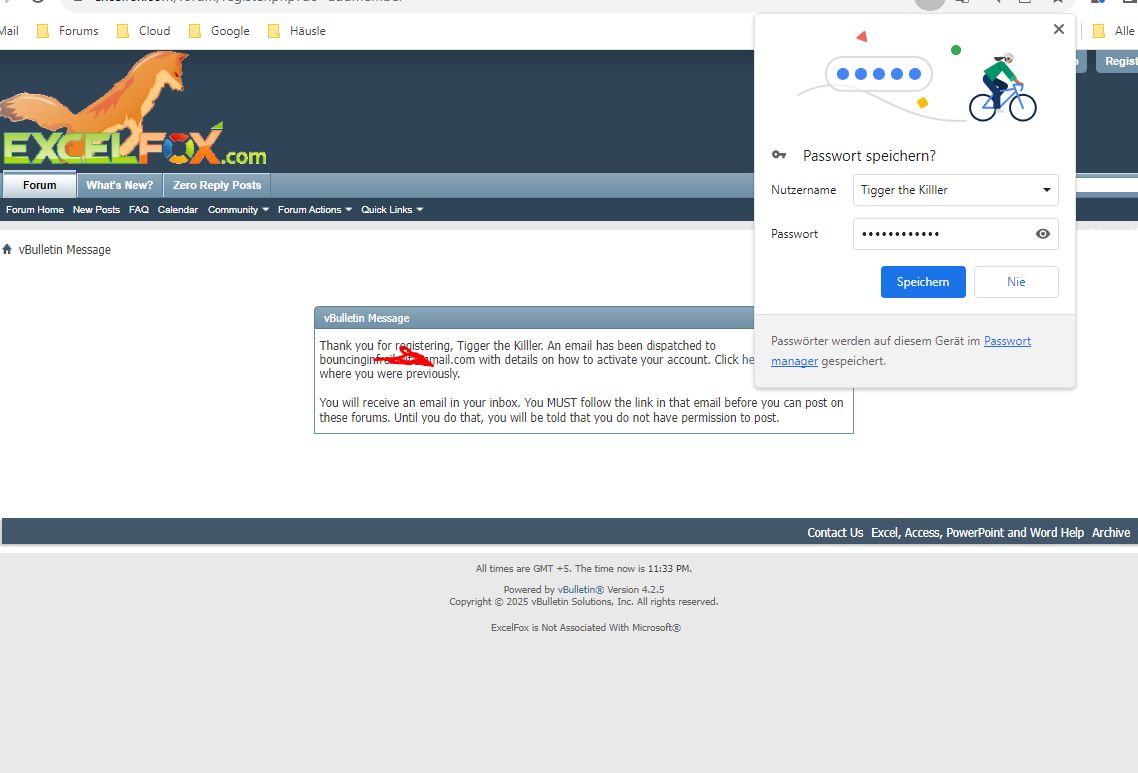1138x773 pixels.
Task: Close the password save popup
Action: 1058,29
